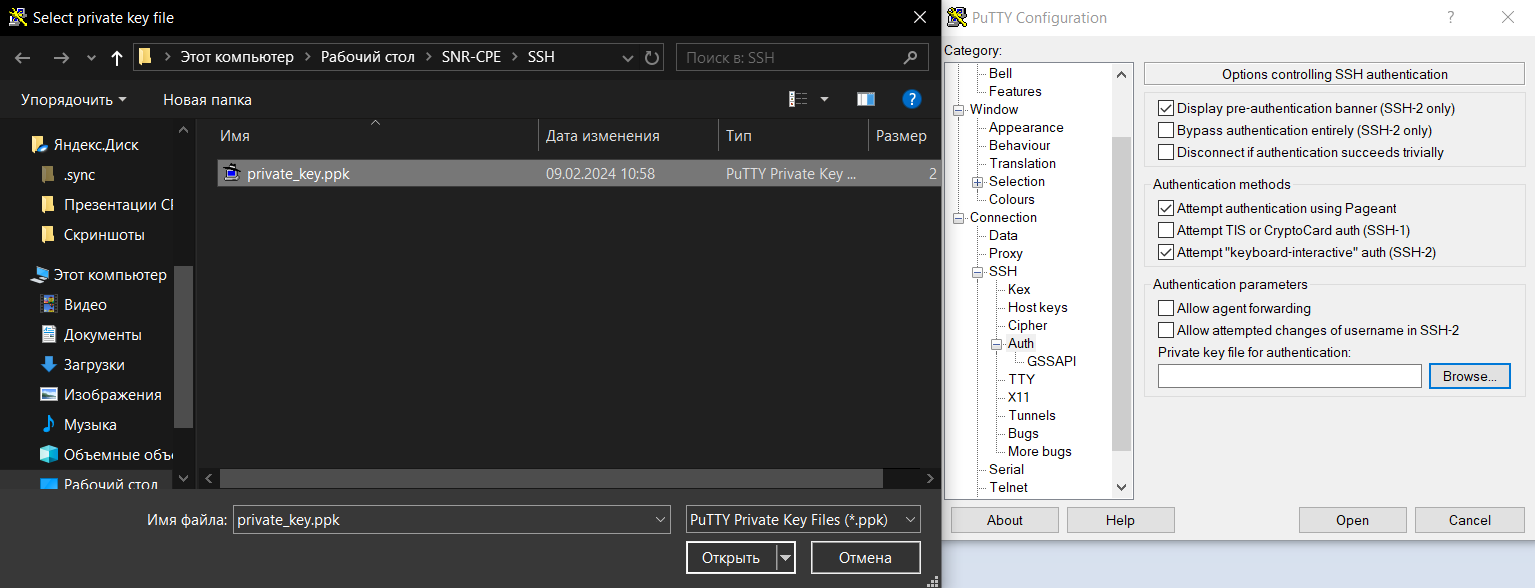Uncheck Attempt authentication using Pageant
Screen dimensions: 1535x588
(x=1165, y=208)
